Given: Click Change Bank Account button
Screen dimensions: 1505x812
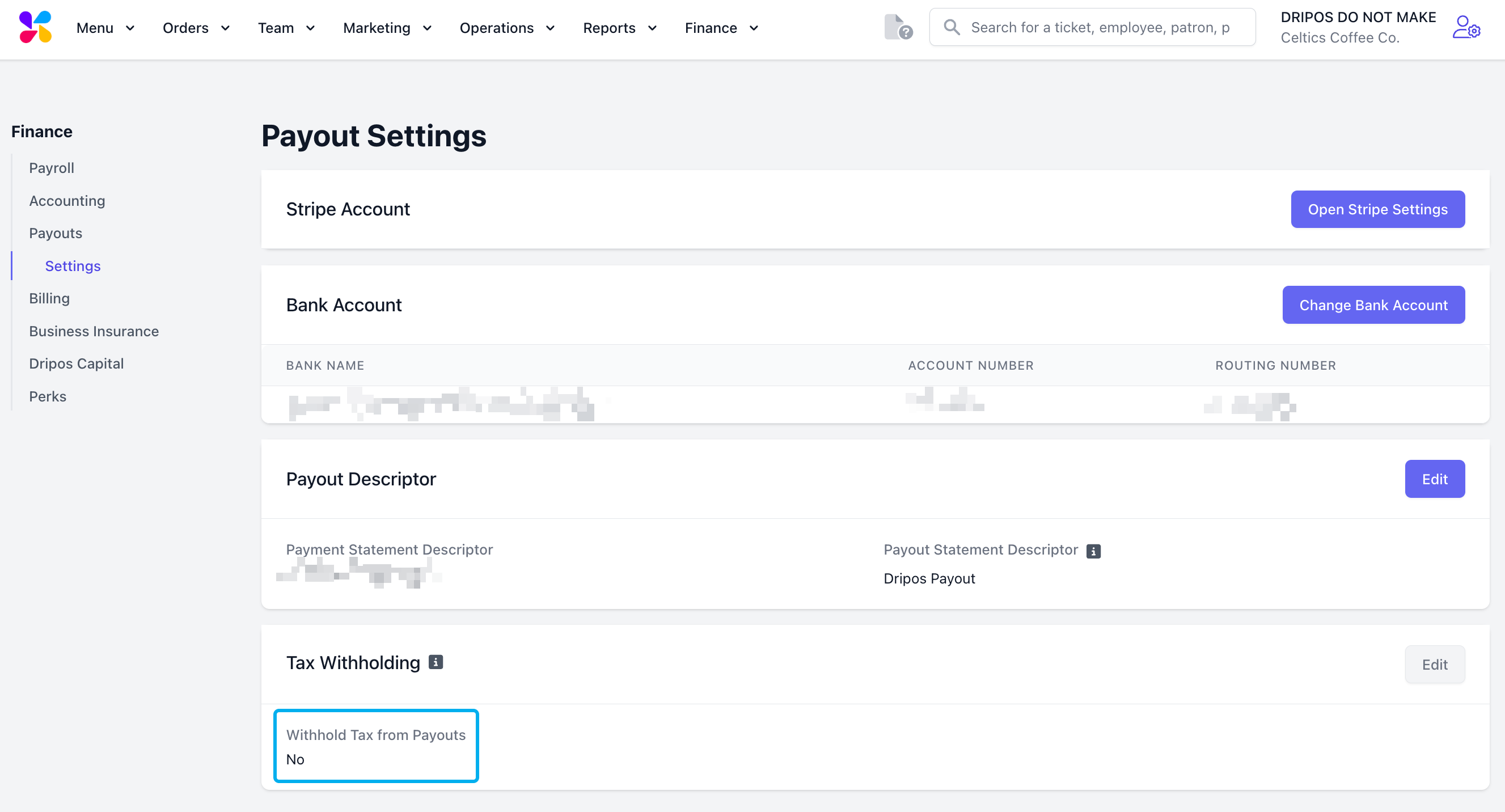Looking at the screenshot, I should 1373,305.
